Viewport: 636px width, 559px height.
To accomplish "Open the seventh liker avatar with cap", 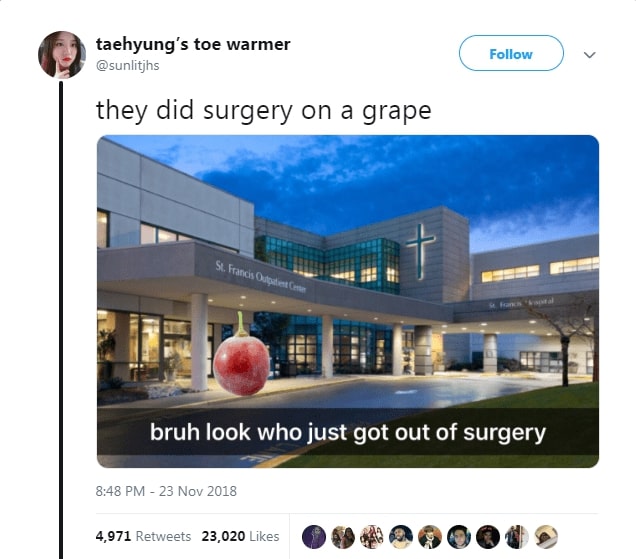I will tap(488, 537).
